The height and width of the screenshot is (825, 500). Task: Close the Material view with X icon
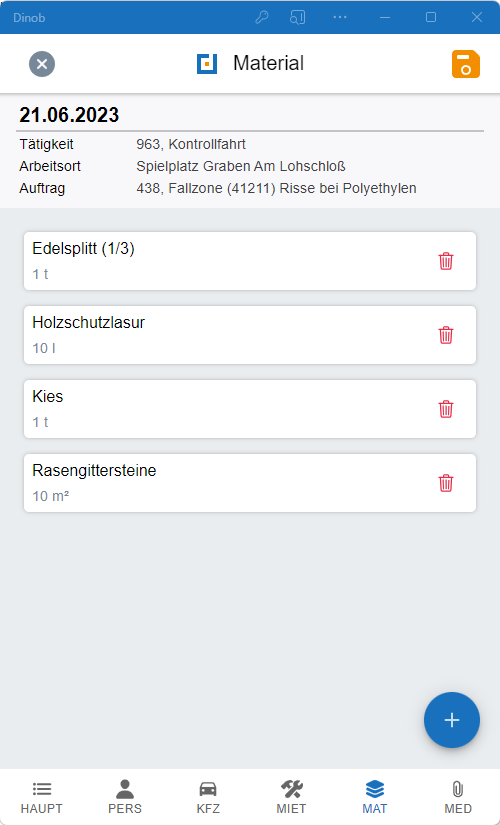click(42, 64)
